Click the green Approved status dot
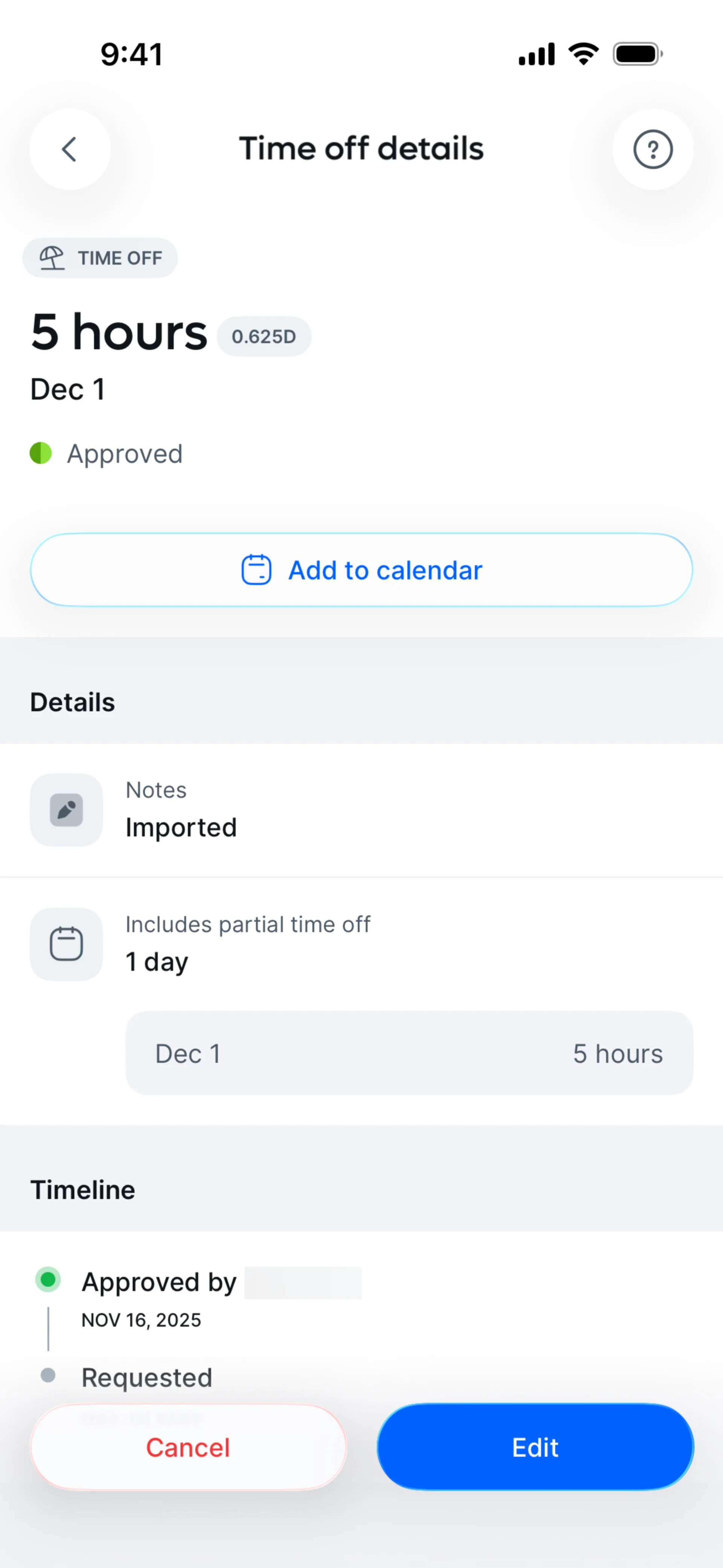The image size is (723, 1568). [41, 453]
